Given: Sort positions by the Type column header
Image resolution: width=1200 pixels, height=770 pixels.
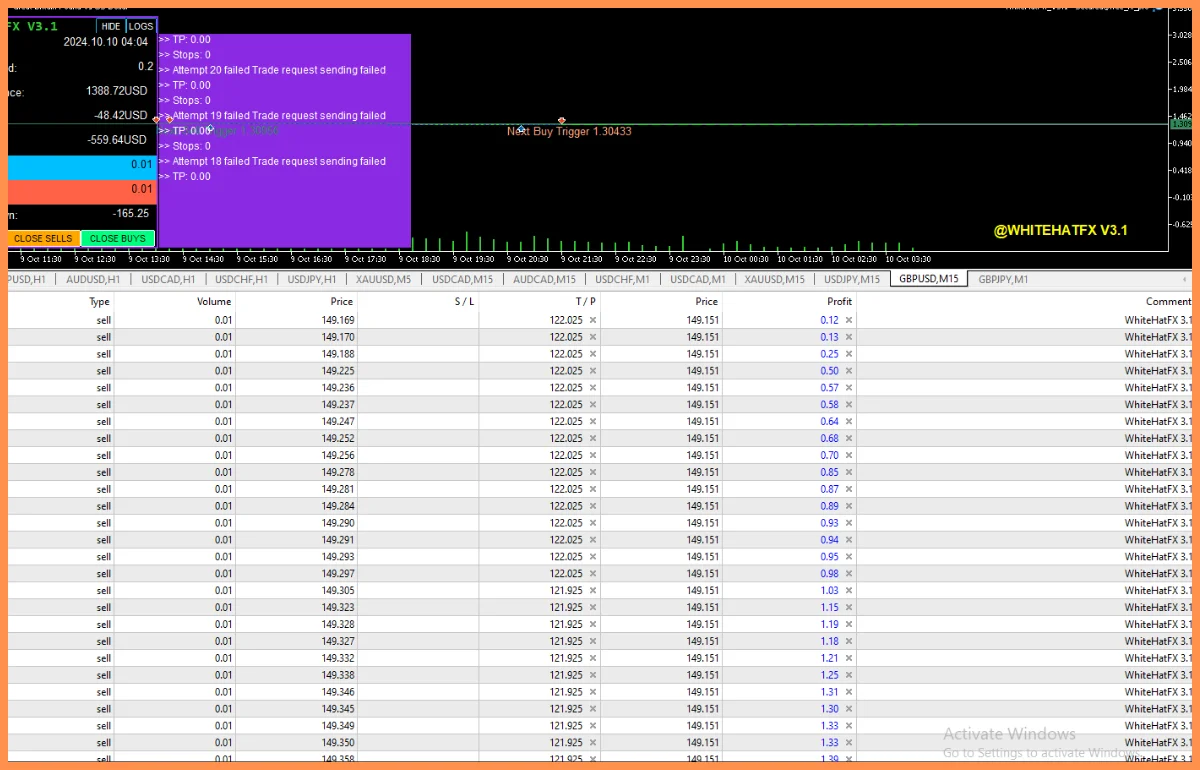Looking at the screenshot, I should click(x=99, y=301).
